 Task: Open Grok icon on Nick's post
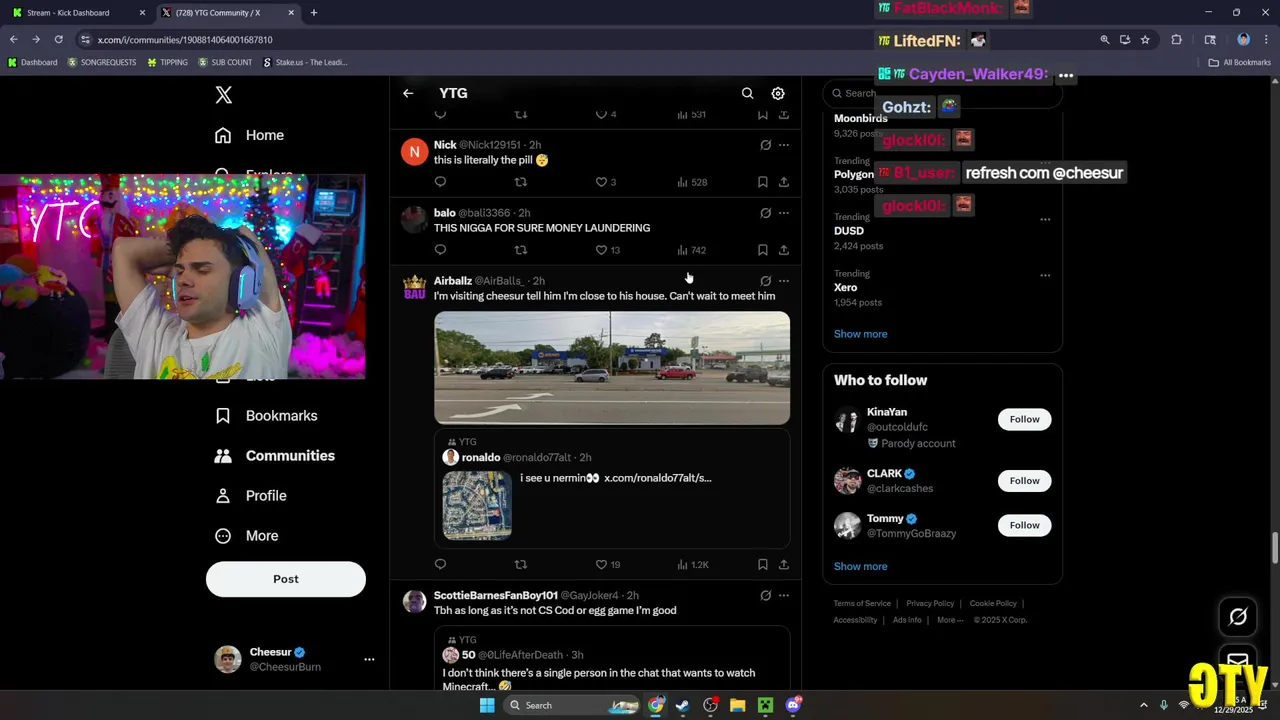click(765, 145)
